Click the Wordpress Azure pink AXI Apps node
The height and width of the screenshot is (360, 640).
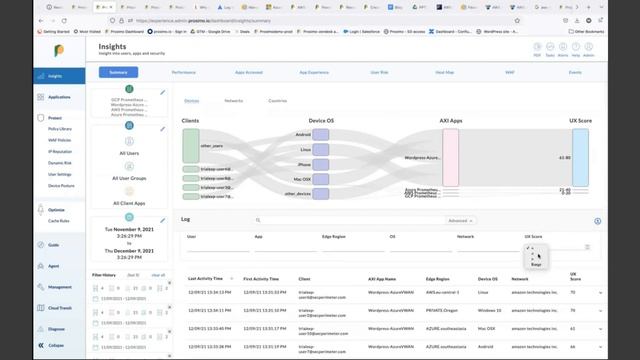[451, 158]
